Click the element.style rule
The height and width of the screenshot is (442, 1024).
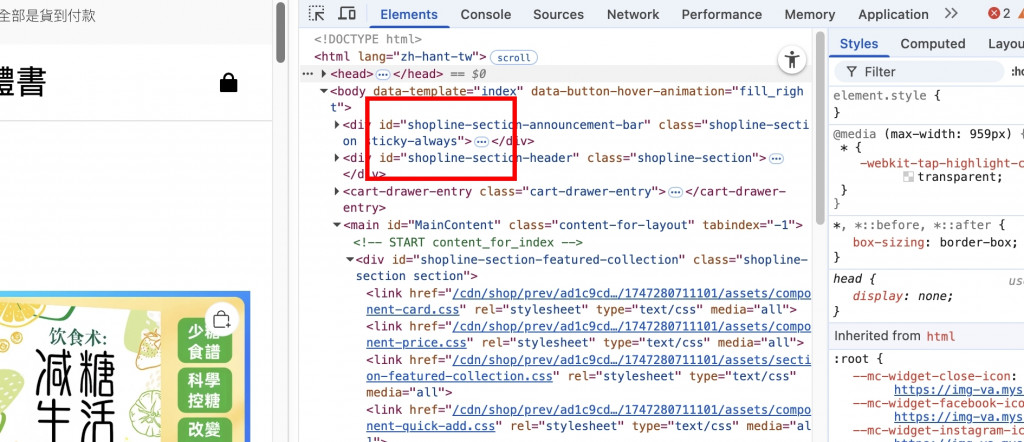click(x=879, y=95)
